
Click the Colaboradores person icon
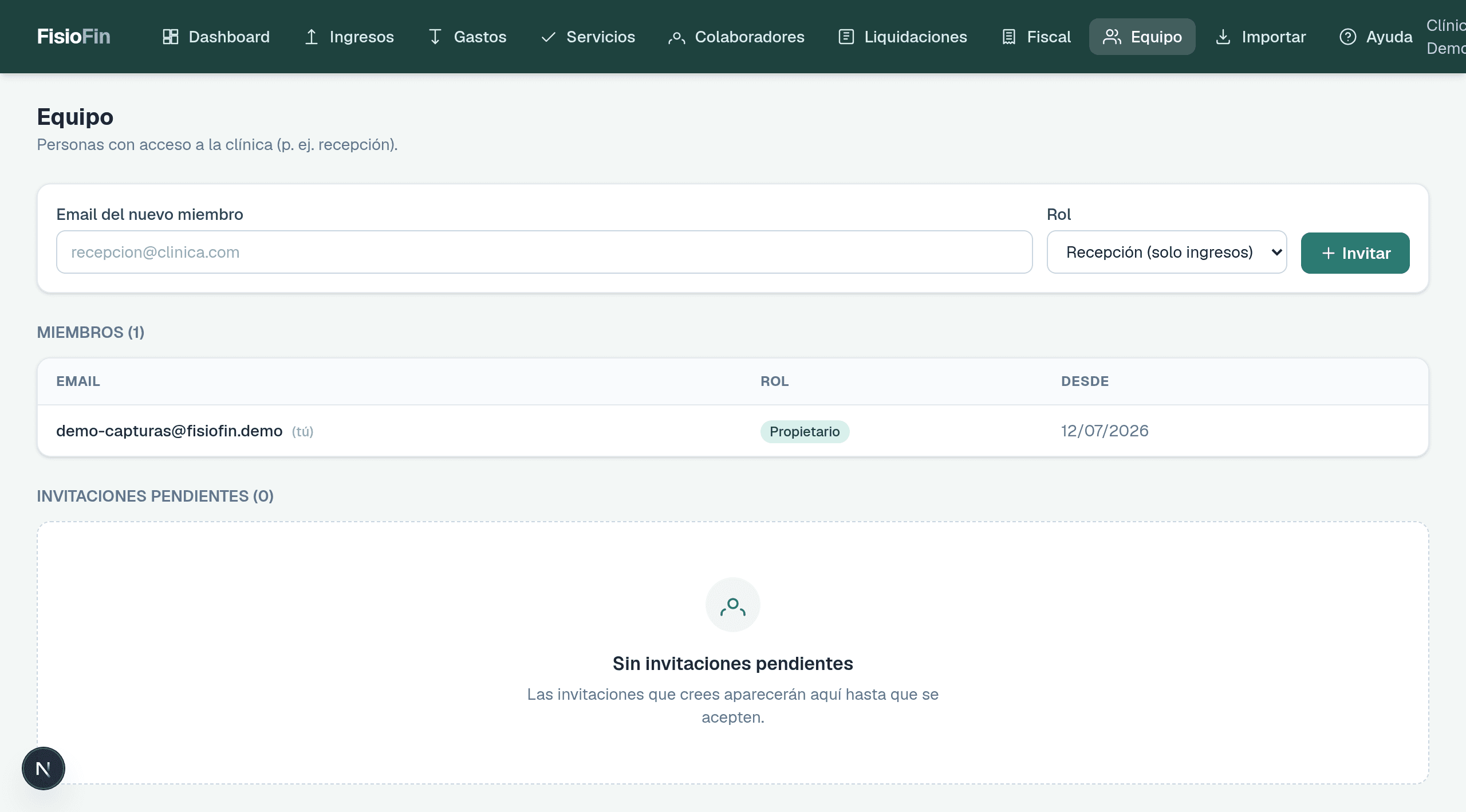[x=677, y=37]
